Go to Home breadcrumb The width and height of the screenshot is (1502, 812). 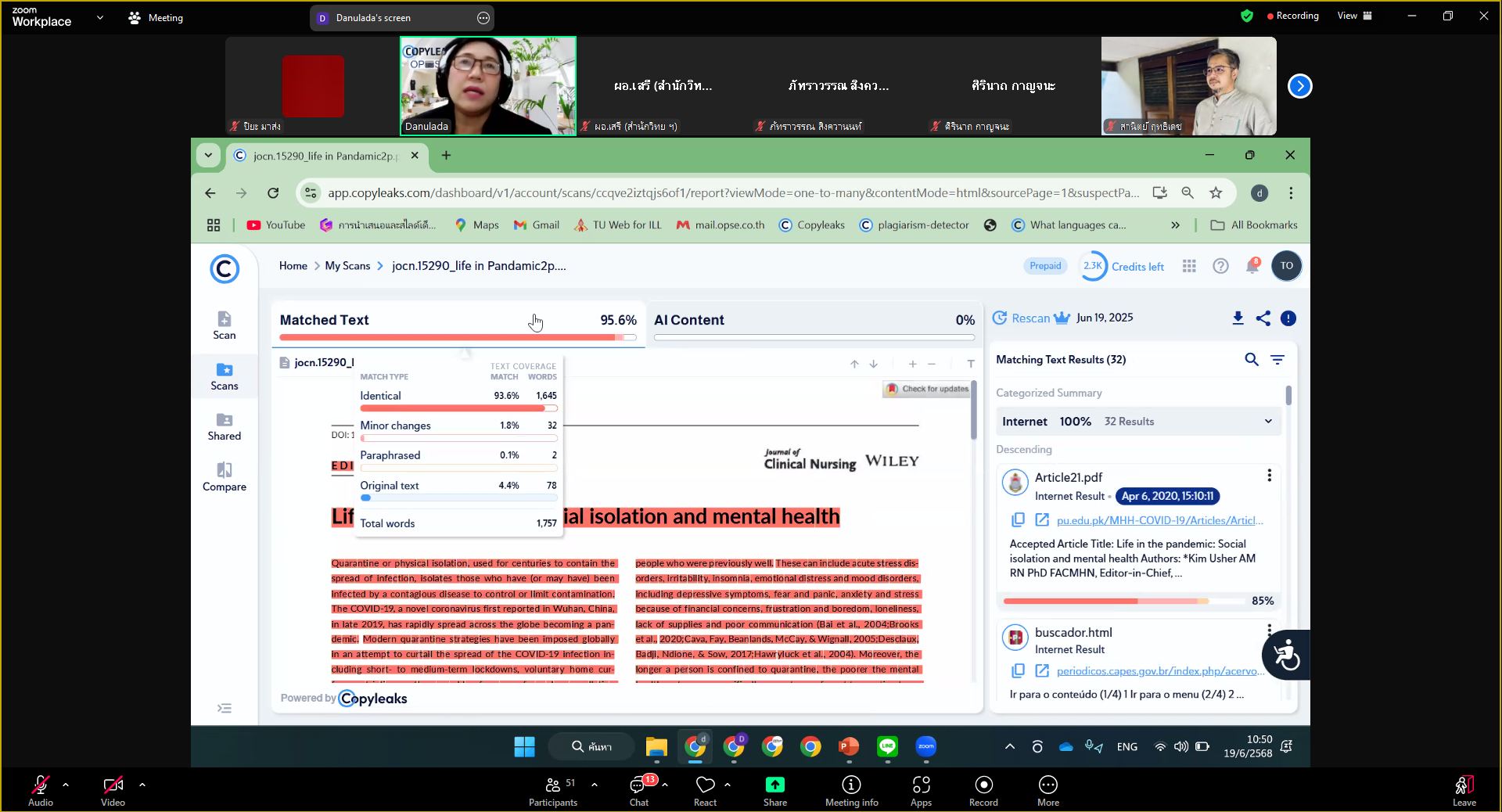pos(293,266)
